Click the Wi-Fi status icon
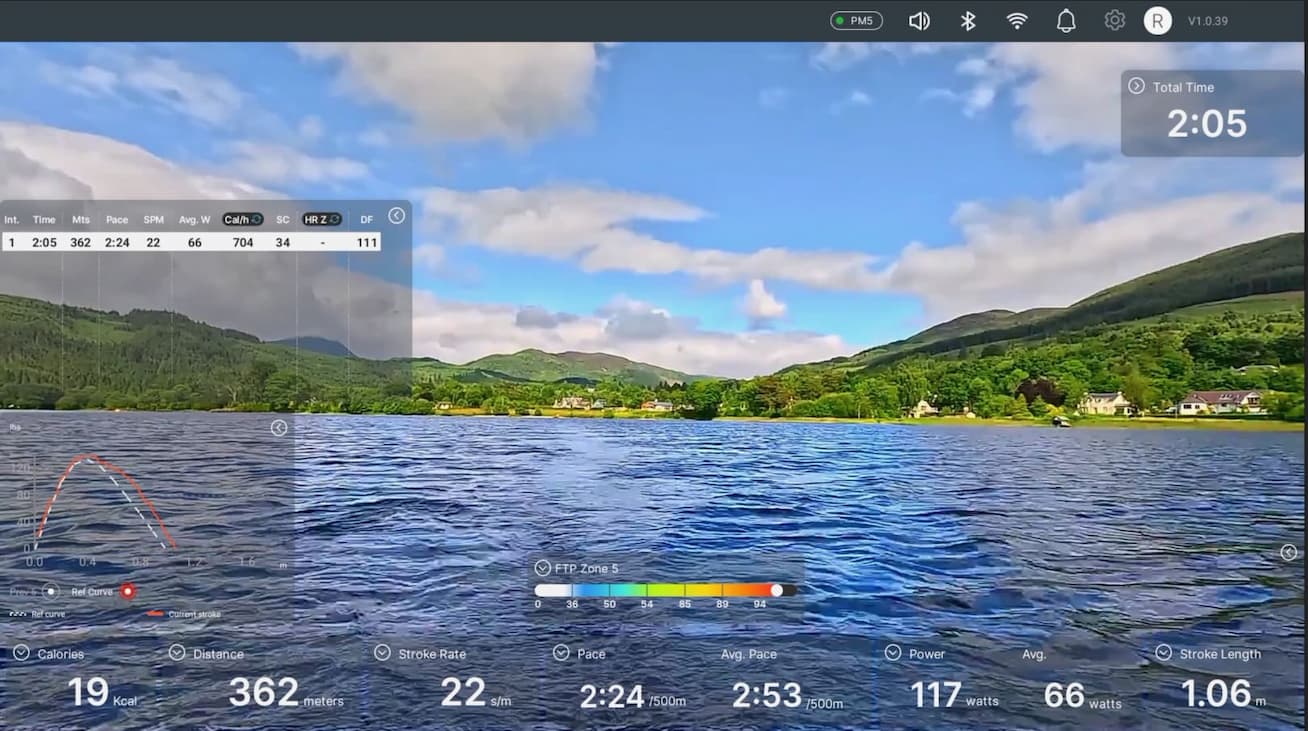This screenshot has height=731, width=1308. [x=1017, y=21]
